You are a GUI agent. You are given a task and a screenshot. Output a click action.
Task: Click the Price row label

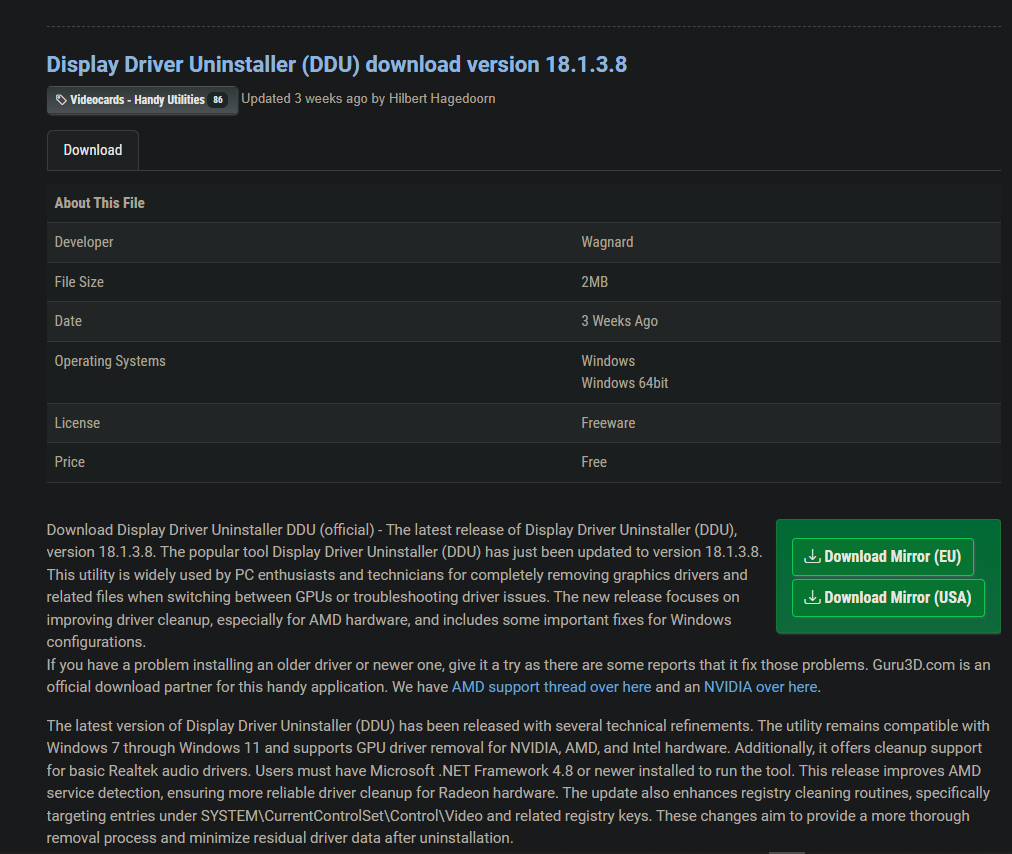tap(69, 462)
